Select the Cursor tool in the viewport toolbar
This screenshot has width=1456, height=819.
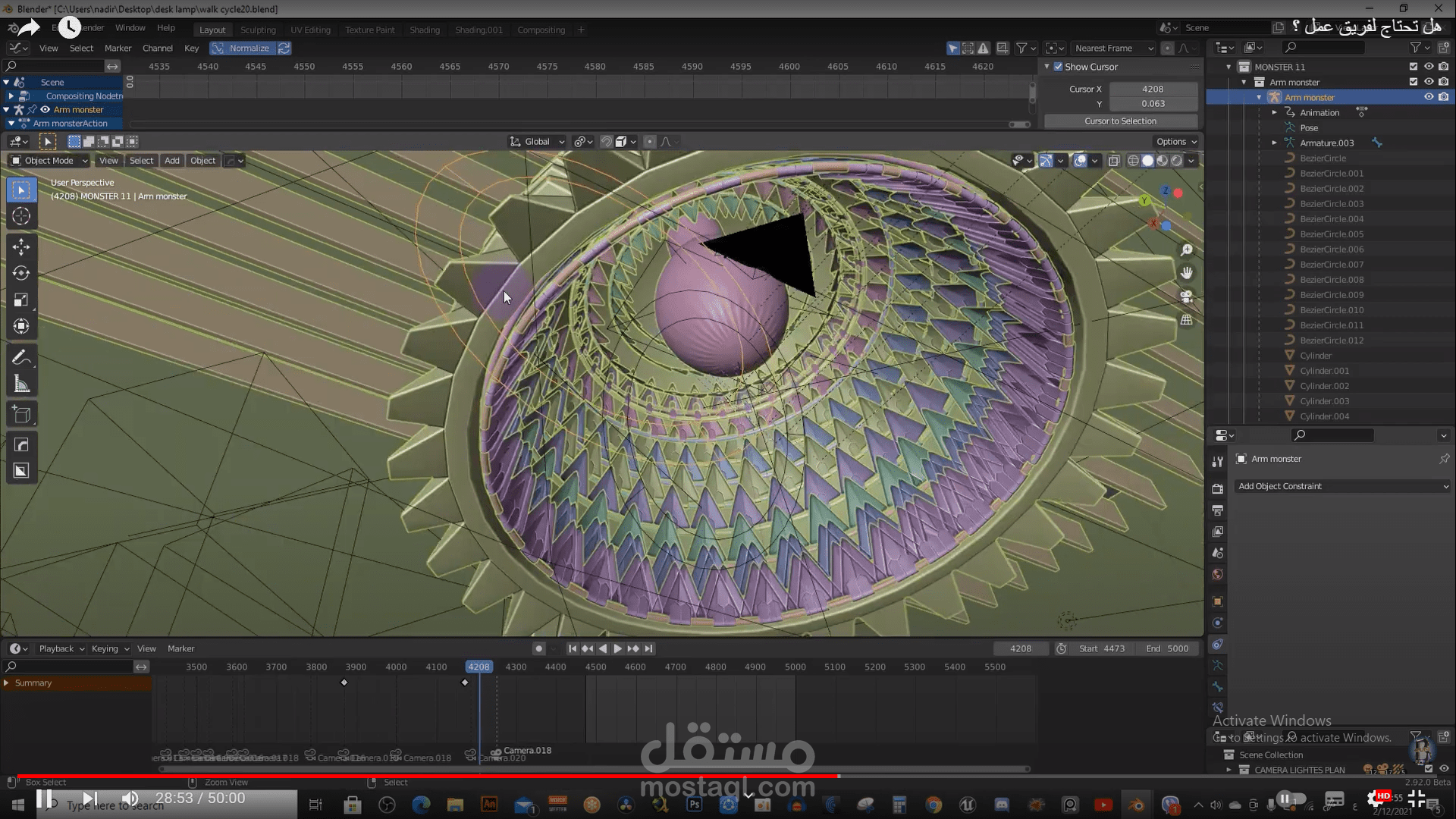[x=21, y=217]
